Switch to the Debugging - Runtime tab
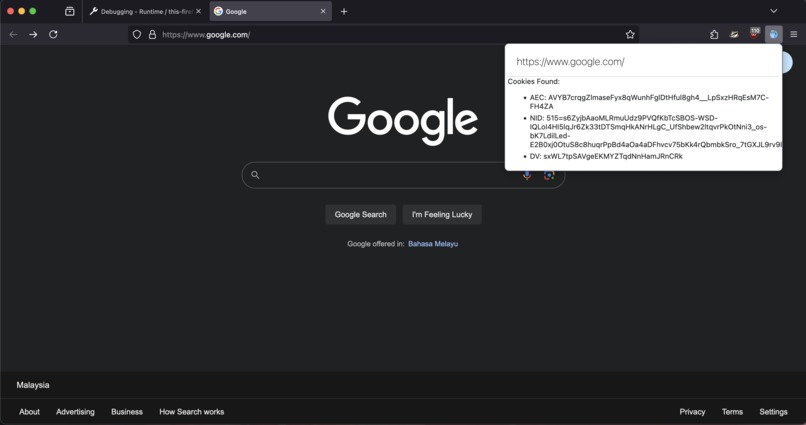806x425 pixels. [x=145, y=11]
